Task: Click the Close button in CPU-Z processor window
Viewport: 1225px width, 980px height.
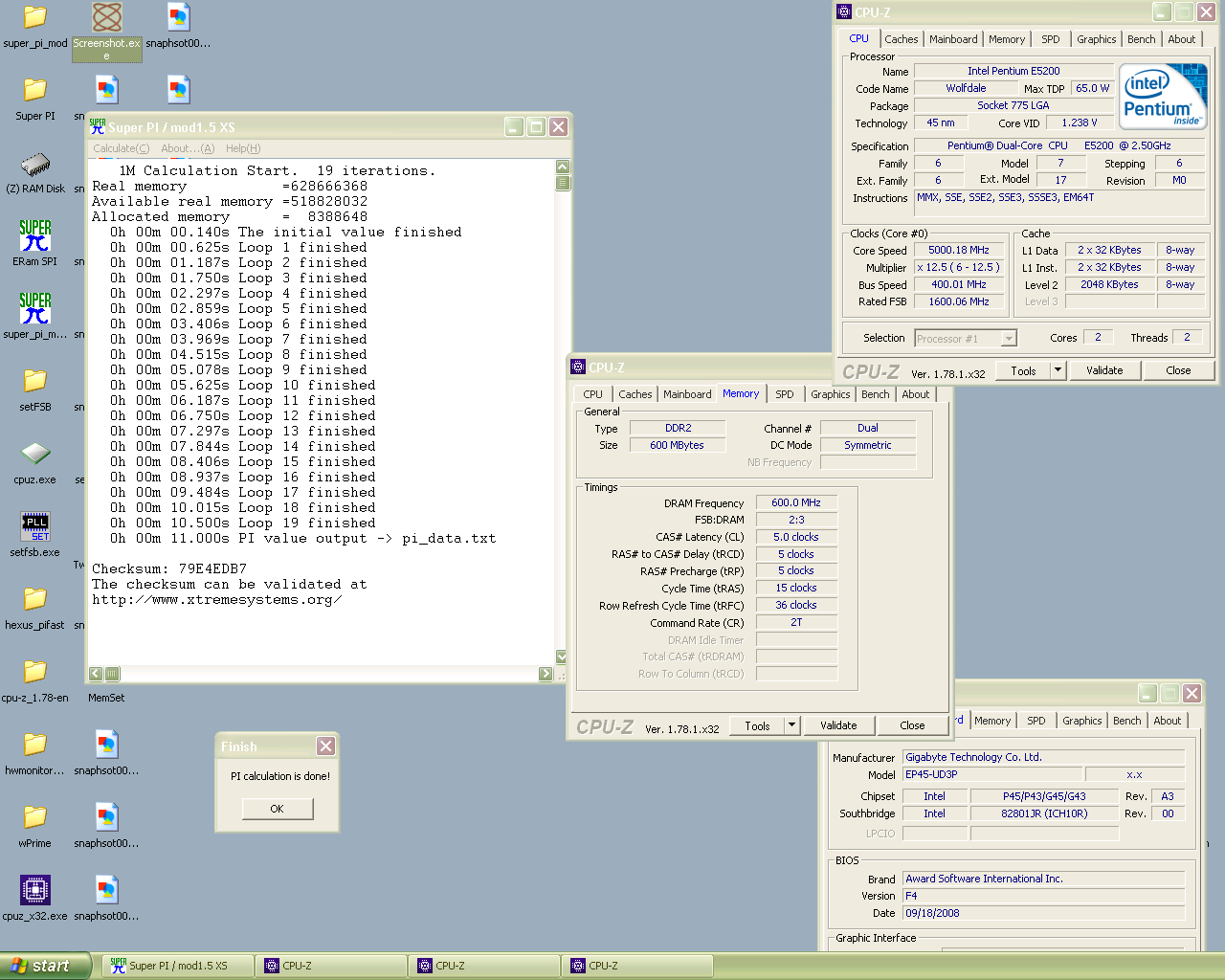Action: click(x=1178, y=370)
